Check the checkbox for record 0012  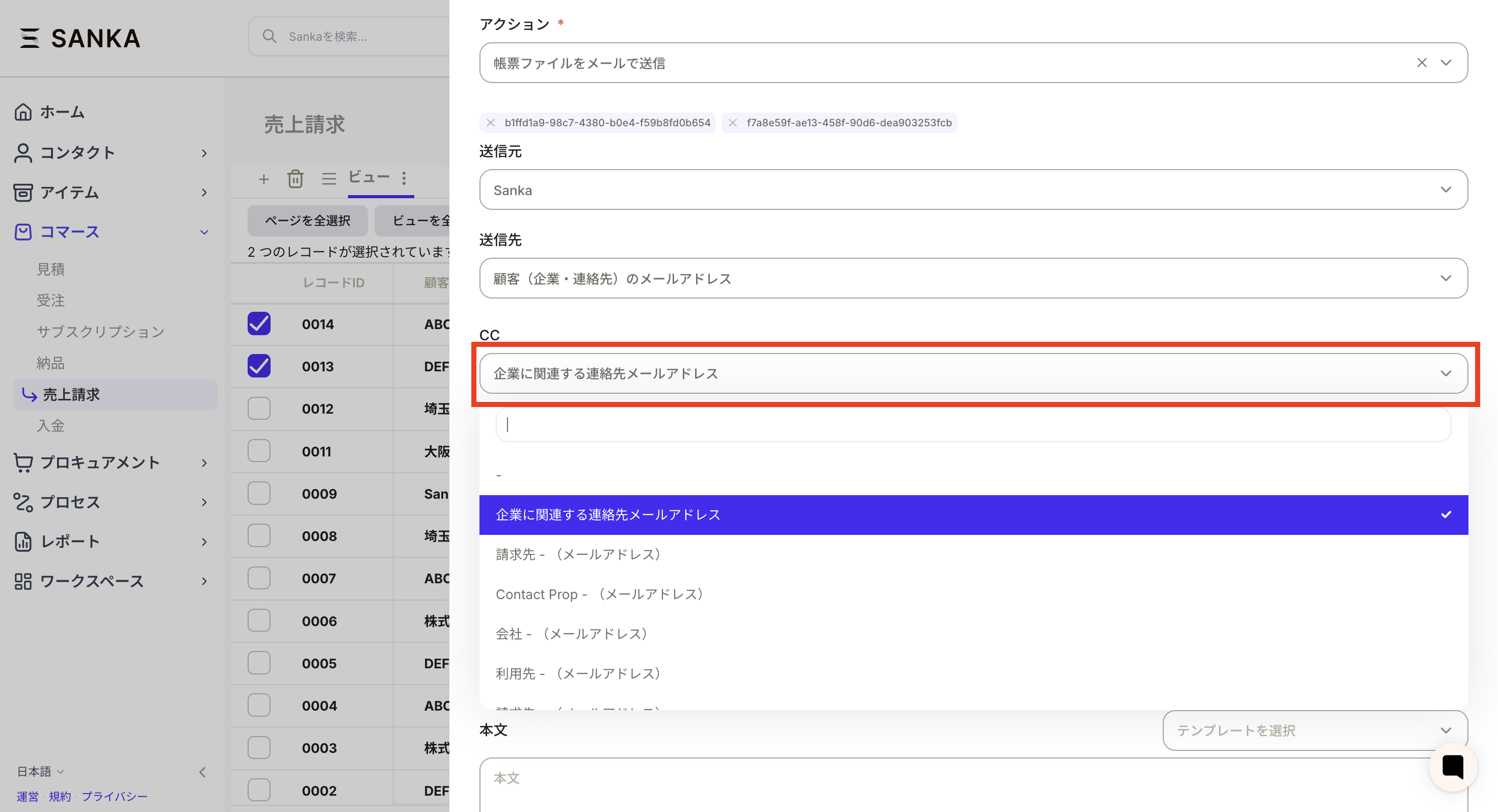pyautogui.click(x=258, y=409)
